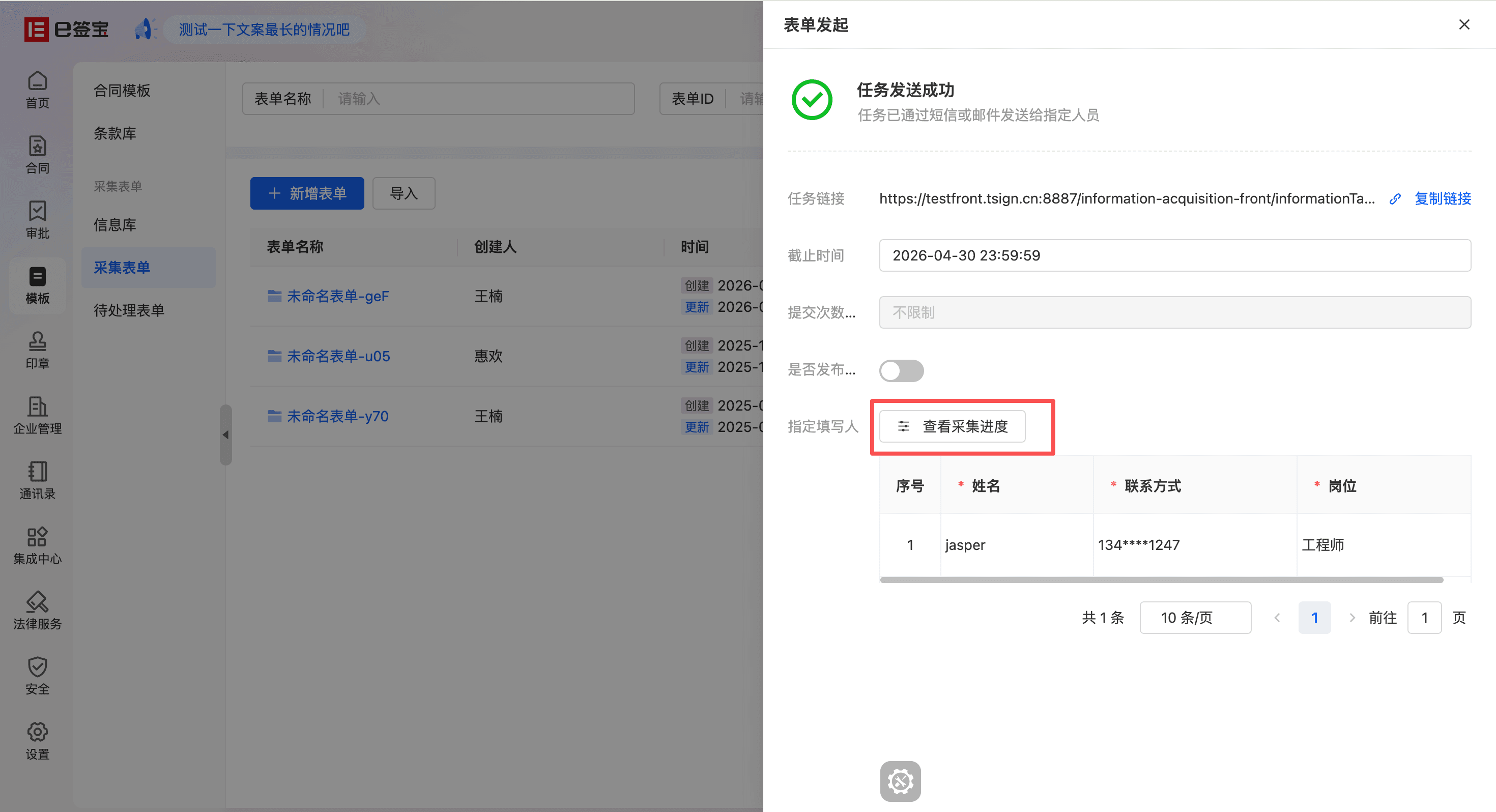Image resolution: width=1496 pixels, height=812 pixels.
Task: Click the e签宝 logo
Action: point(66,29)
